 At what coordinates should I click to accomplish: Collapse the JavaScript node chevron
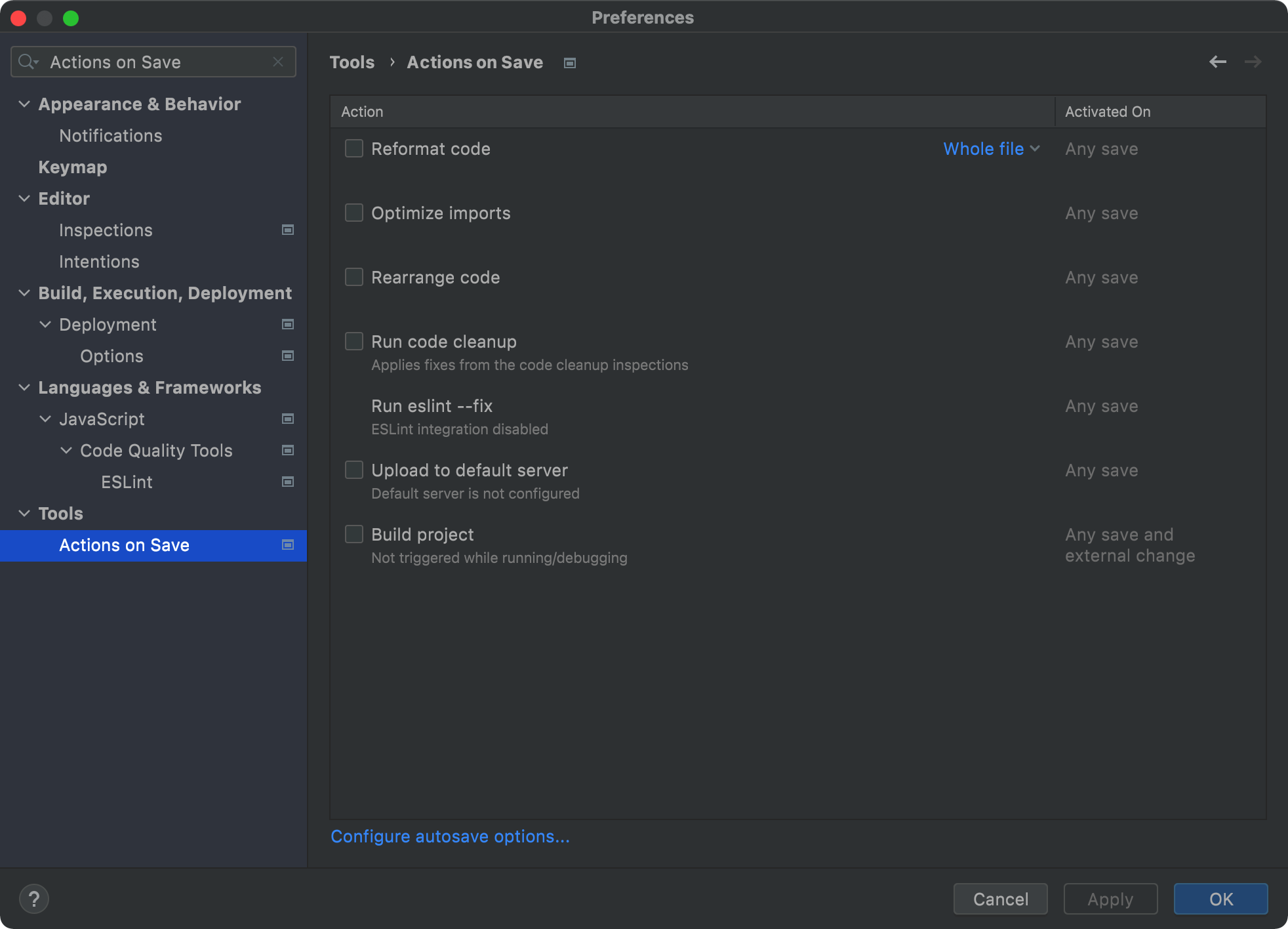[x=45, y=419]
